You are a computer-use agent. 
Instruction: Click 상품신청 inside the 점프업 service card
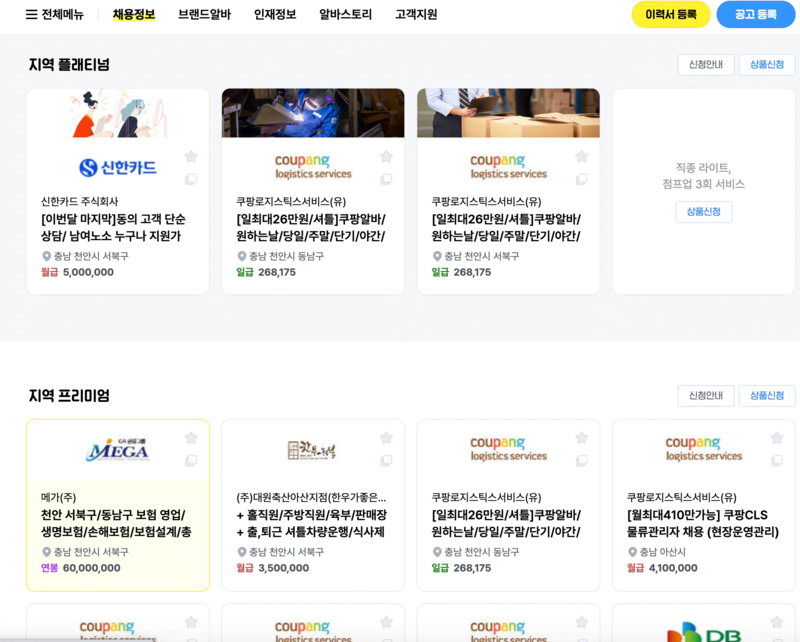pyautogui.click(x=703, y=212)
